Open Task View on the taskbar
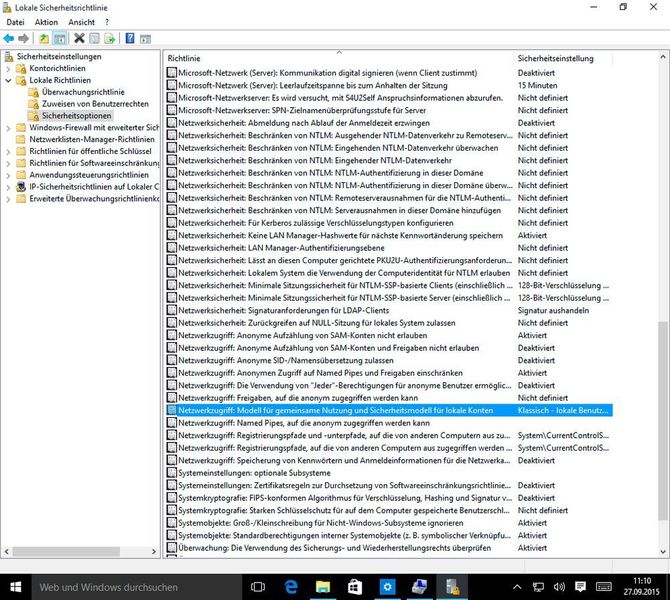The image size is (670, 600). (258, 587)
